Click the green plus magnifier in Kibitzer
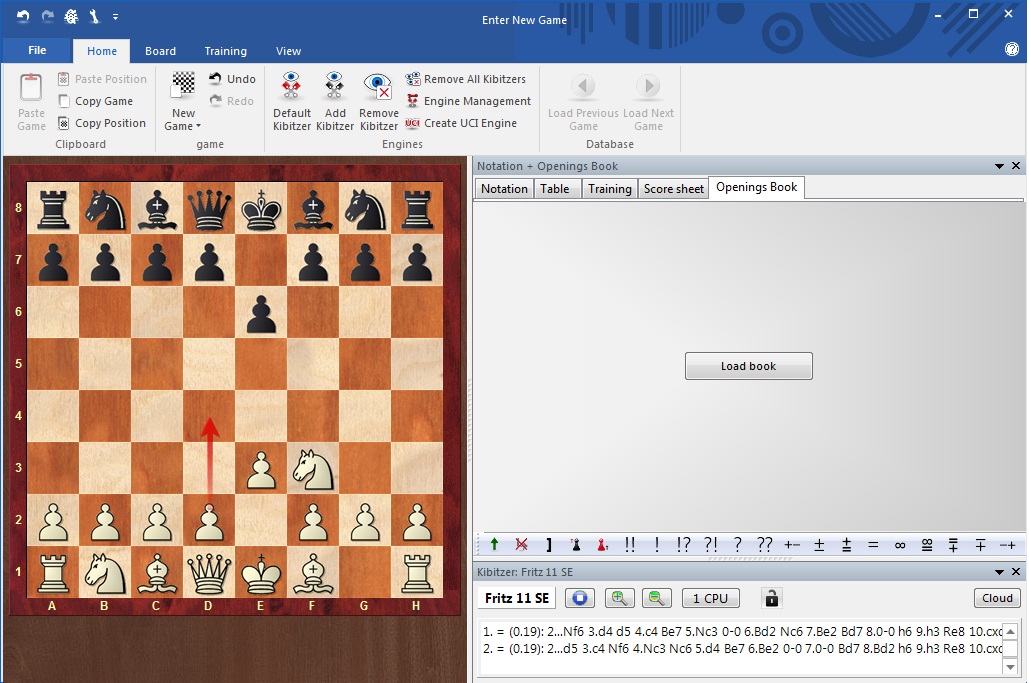This screenshot has height=683, width=1029. (x=620, y=598)
